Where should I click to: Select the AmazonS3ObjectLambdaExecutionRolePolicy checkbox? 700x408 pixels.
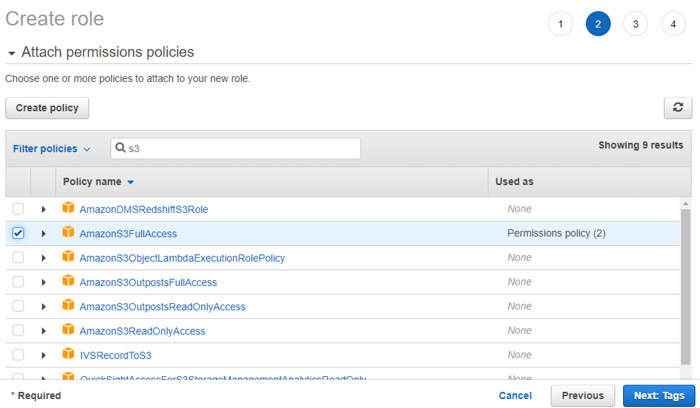pos(18,257)
